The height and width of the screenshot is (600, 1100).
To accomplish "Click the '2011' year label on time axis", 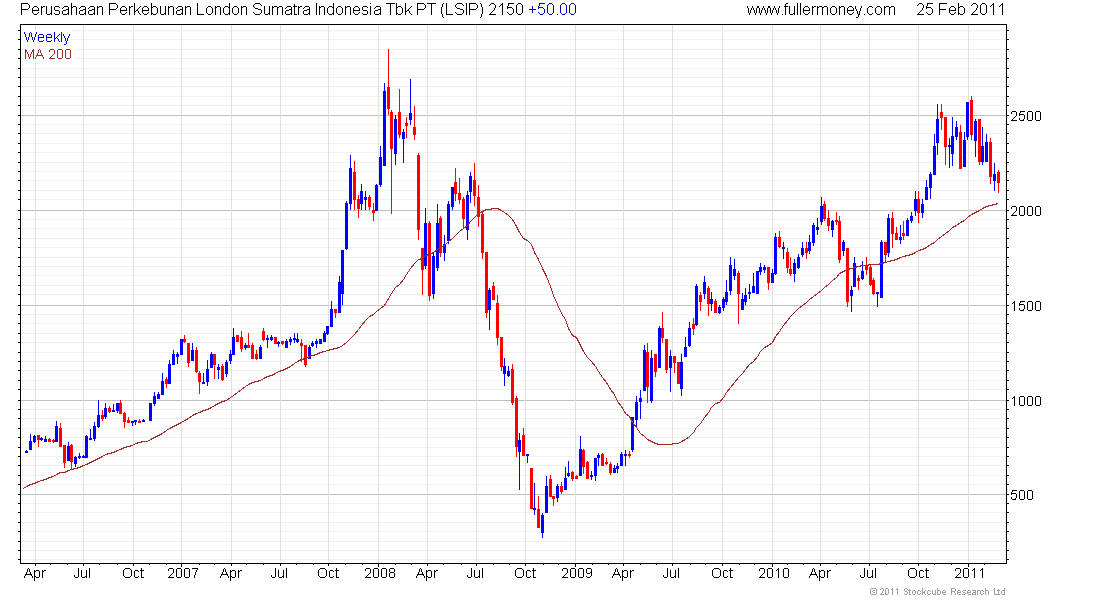I will [970, 573].
